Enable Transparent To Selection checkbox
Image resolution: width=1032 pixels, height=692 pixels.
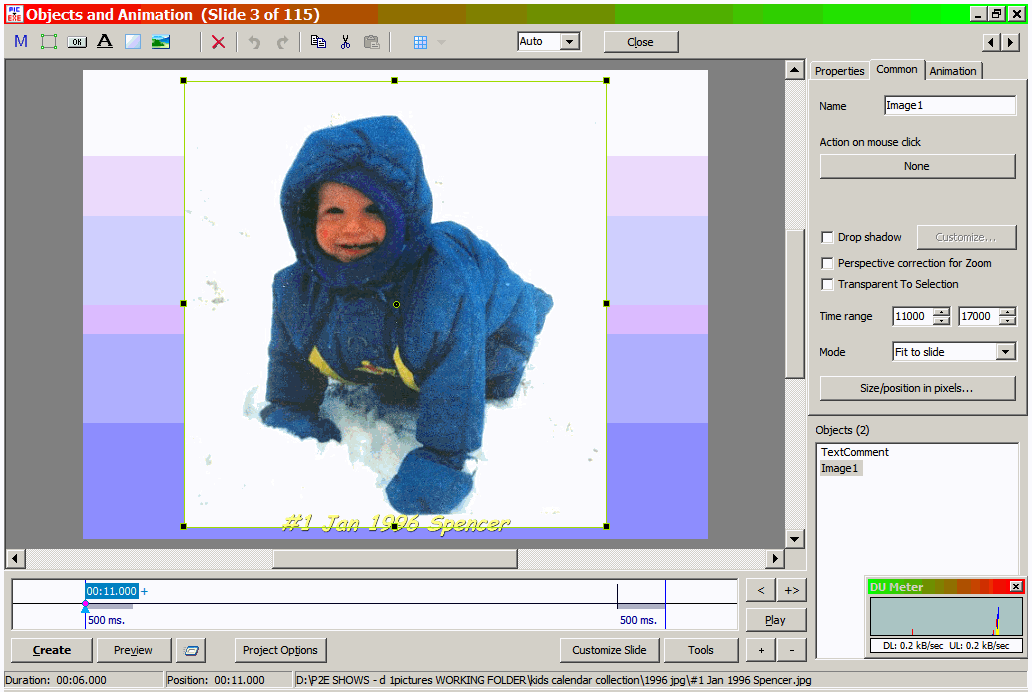[827, 284]
